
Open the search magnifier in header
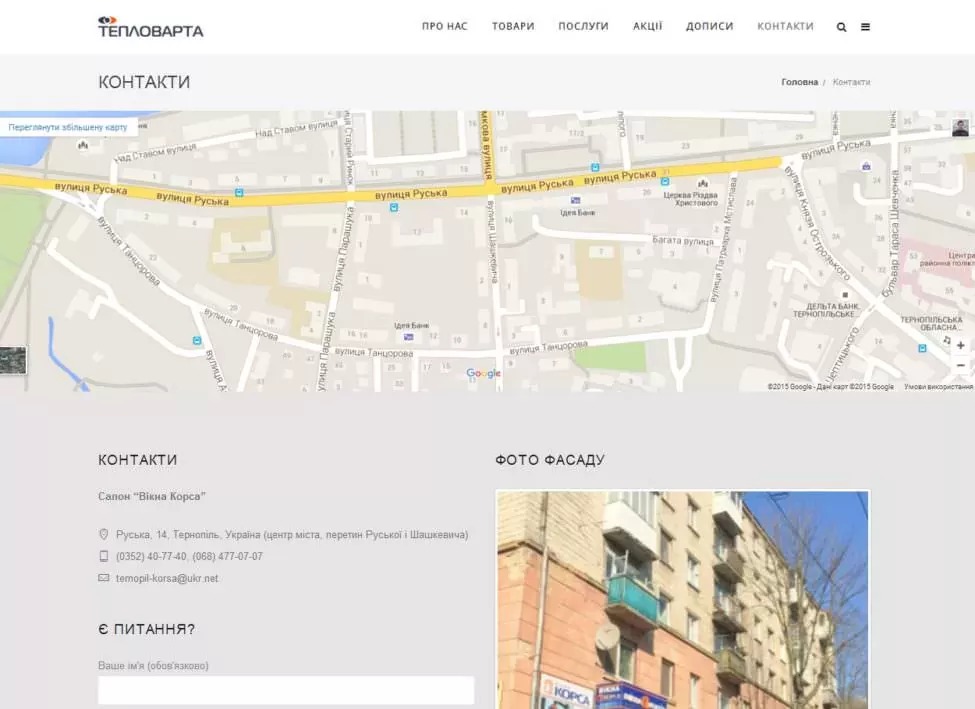841,27
